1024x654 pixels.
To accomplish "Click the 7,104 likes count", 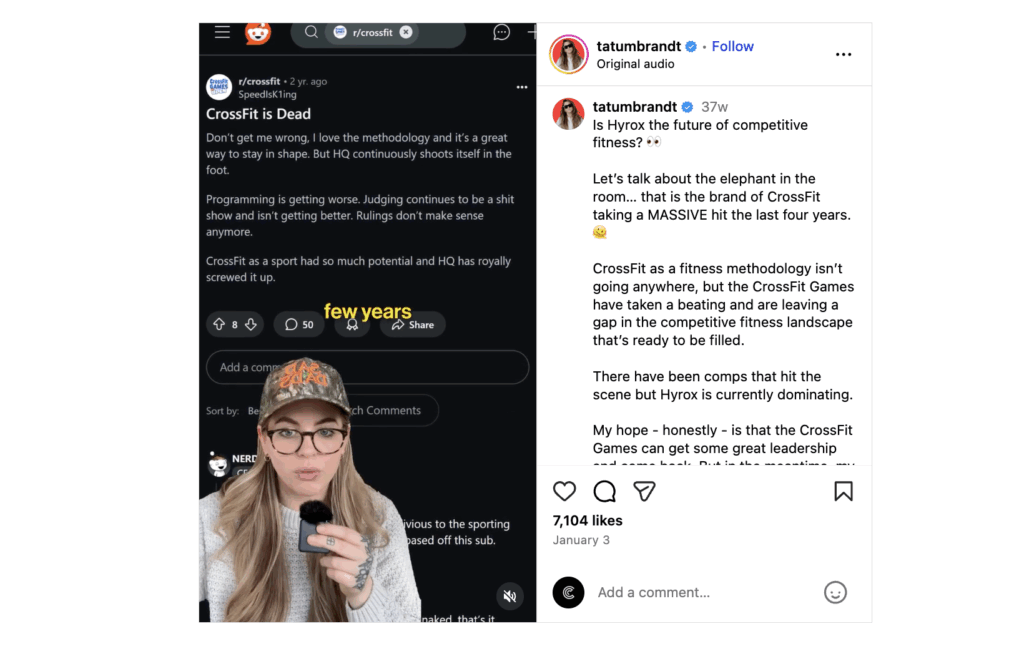I will click(x=587, y=521).
